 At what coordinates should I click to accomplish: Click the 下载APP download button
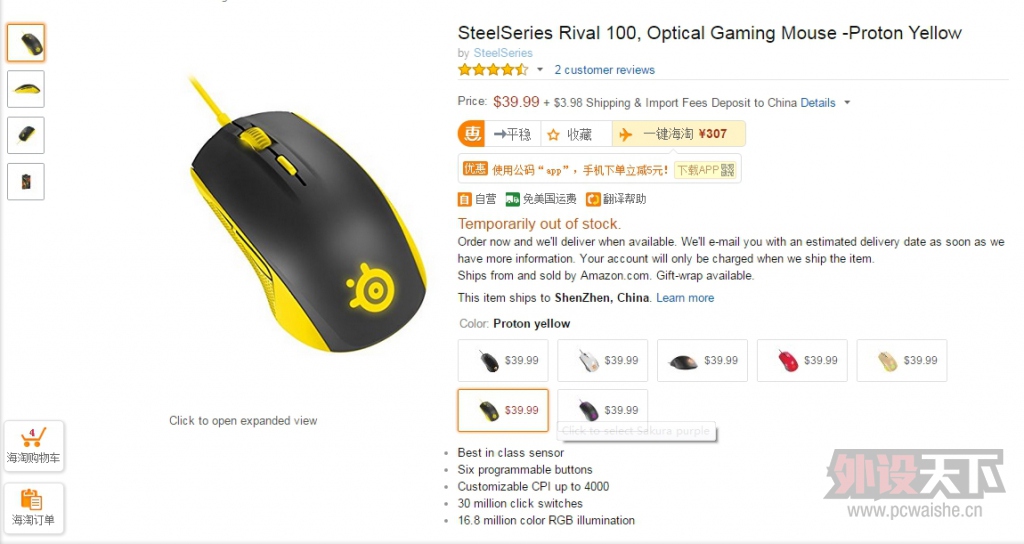705,170
